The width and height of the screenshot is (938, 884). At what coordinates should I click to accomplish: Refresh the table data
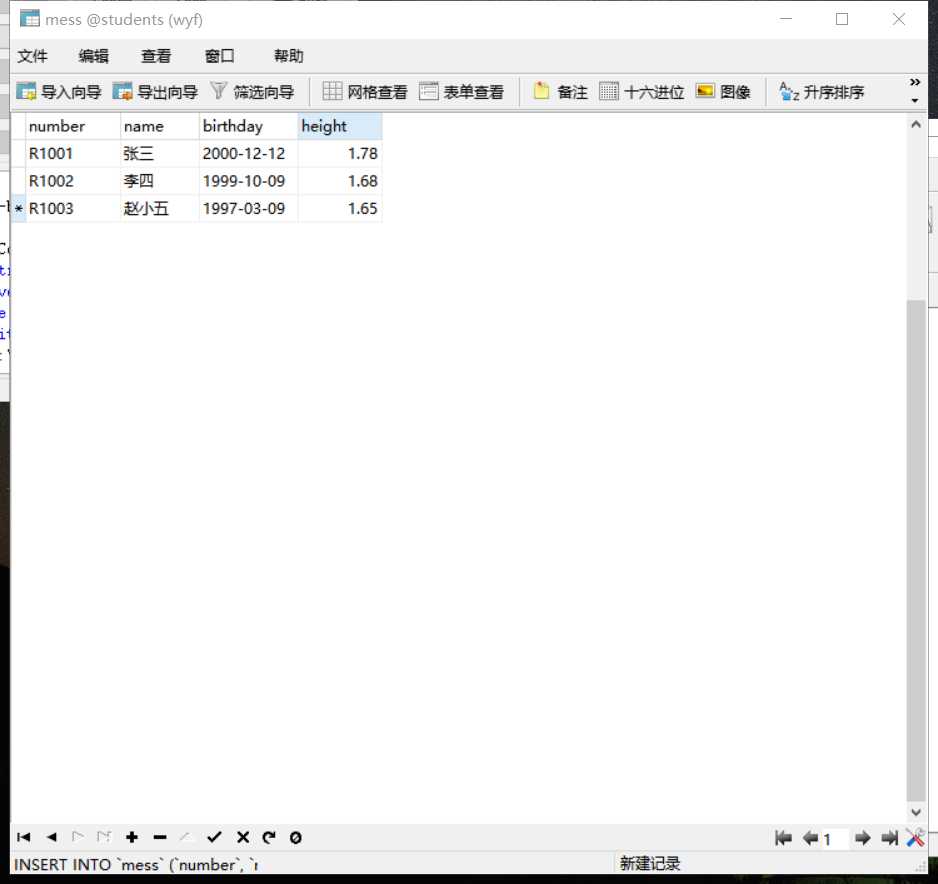[x=269, y=837]
